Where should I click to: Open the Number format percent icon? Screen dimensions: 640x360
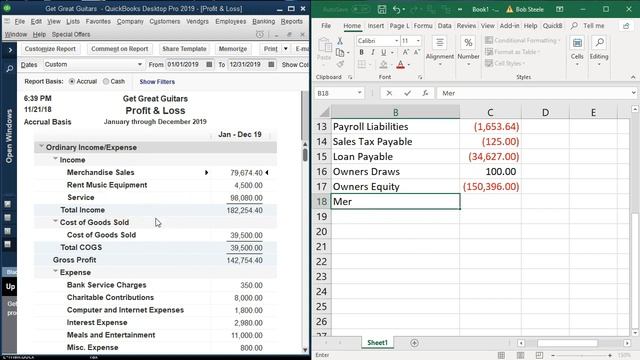468,42
